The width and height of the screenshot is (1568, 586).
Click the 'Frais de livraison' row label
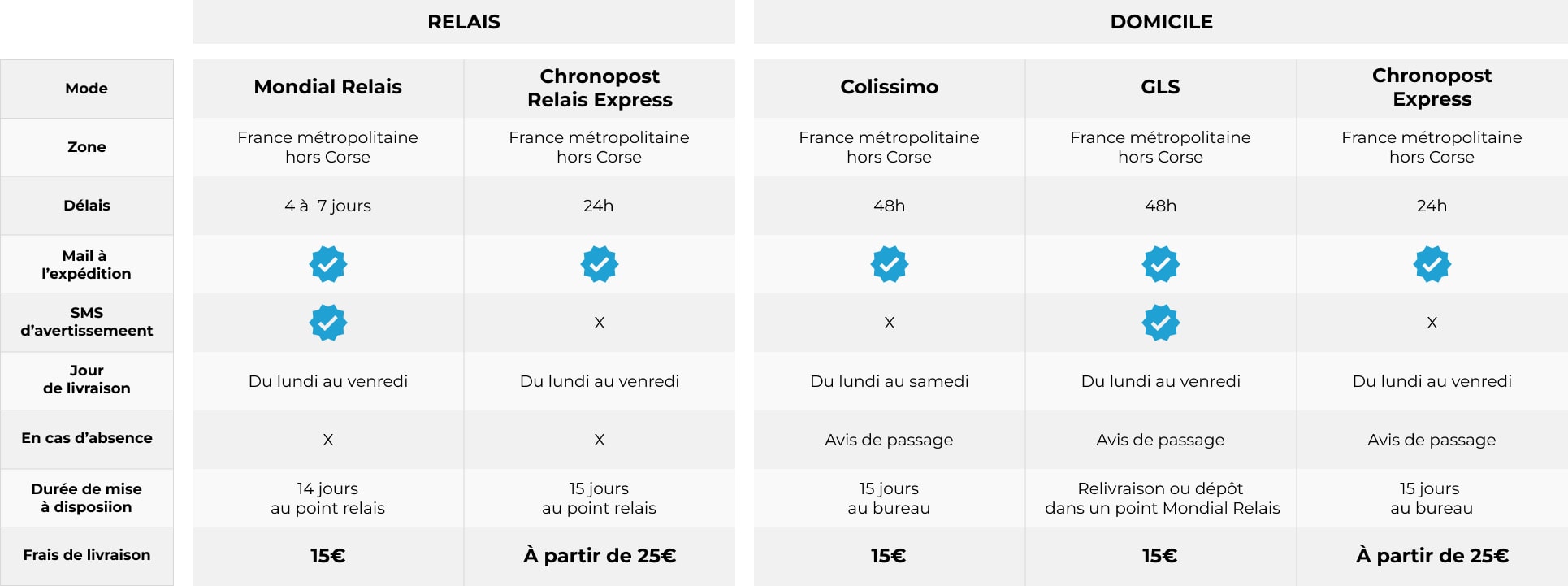coord(87,555)
